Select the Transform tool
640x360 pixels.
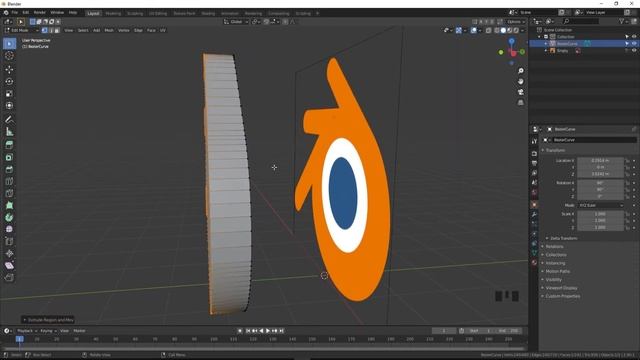coord(9,105)
